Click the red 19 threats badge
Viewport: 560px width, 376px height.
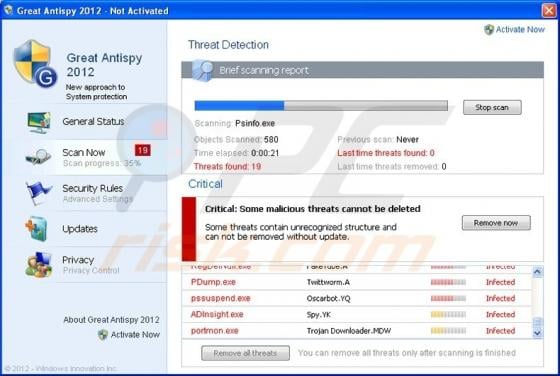(143, 150)
